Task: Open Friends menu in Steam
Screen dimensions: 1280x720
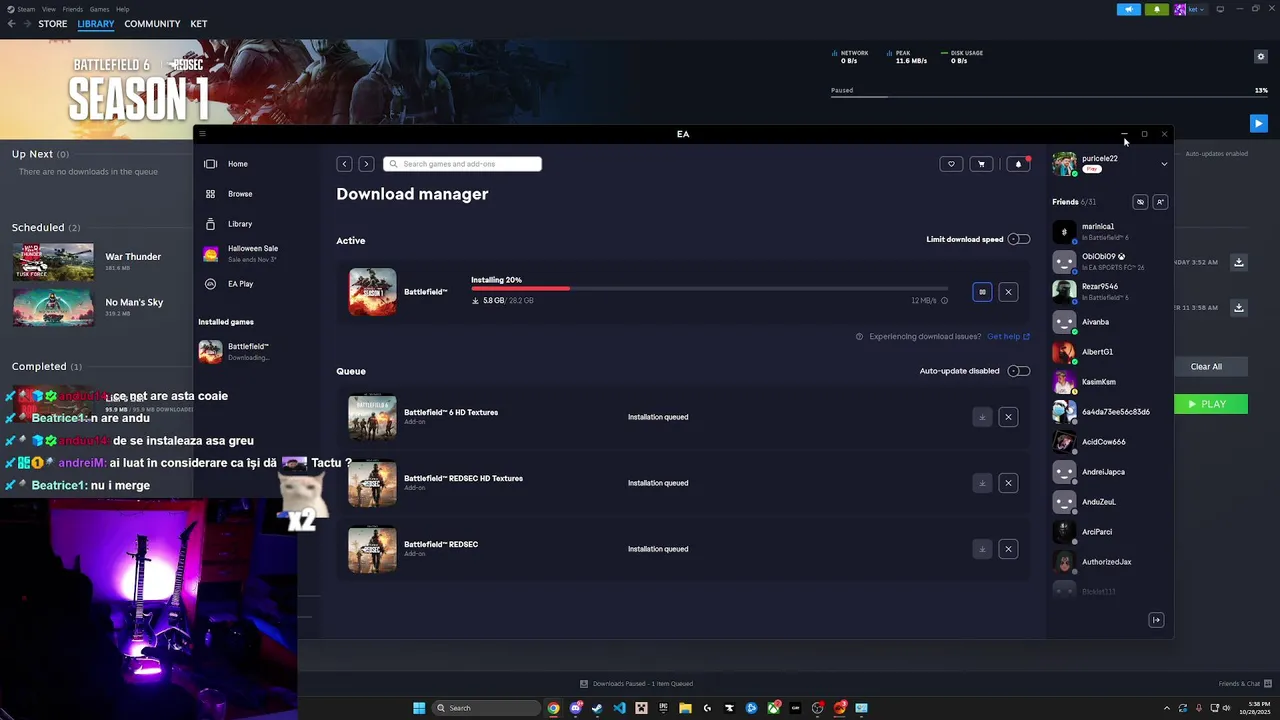Action: coord(73,9)
